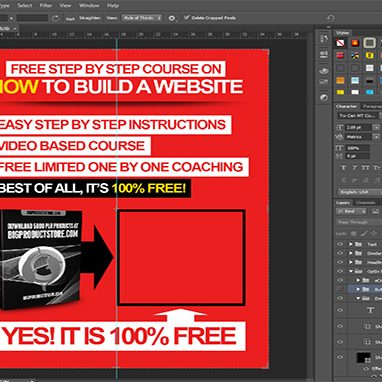The image size is (382, 382).
Task: Click the Divider group folder icon
Action: 359,253
